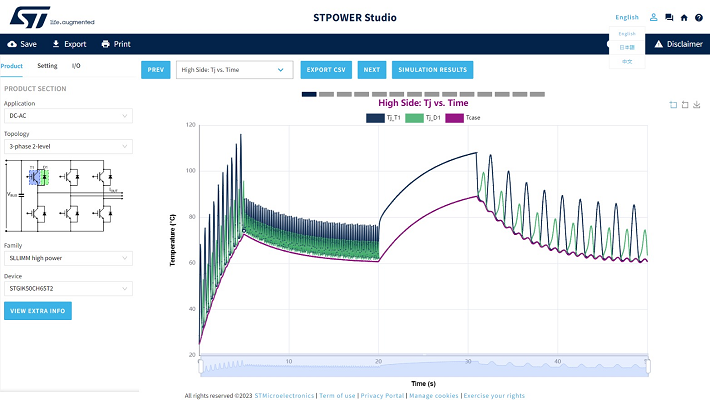Open the Privacy Portal footer link

[x=382, y=395]
